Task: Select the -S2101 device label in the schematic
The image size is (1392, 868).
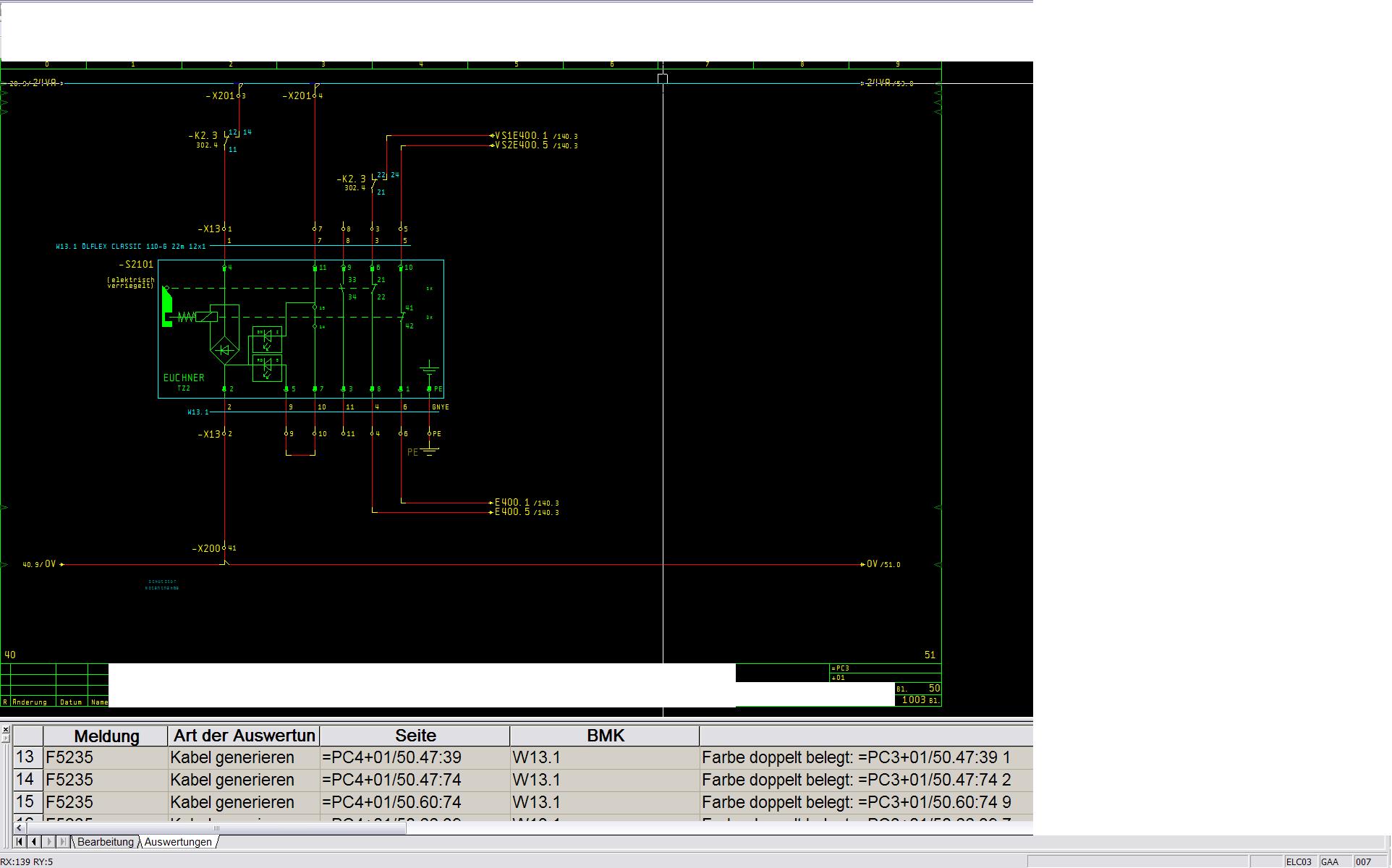Action: [136, 265]
